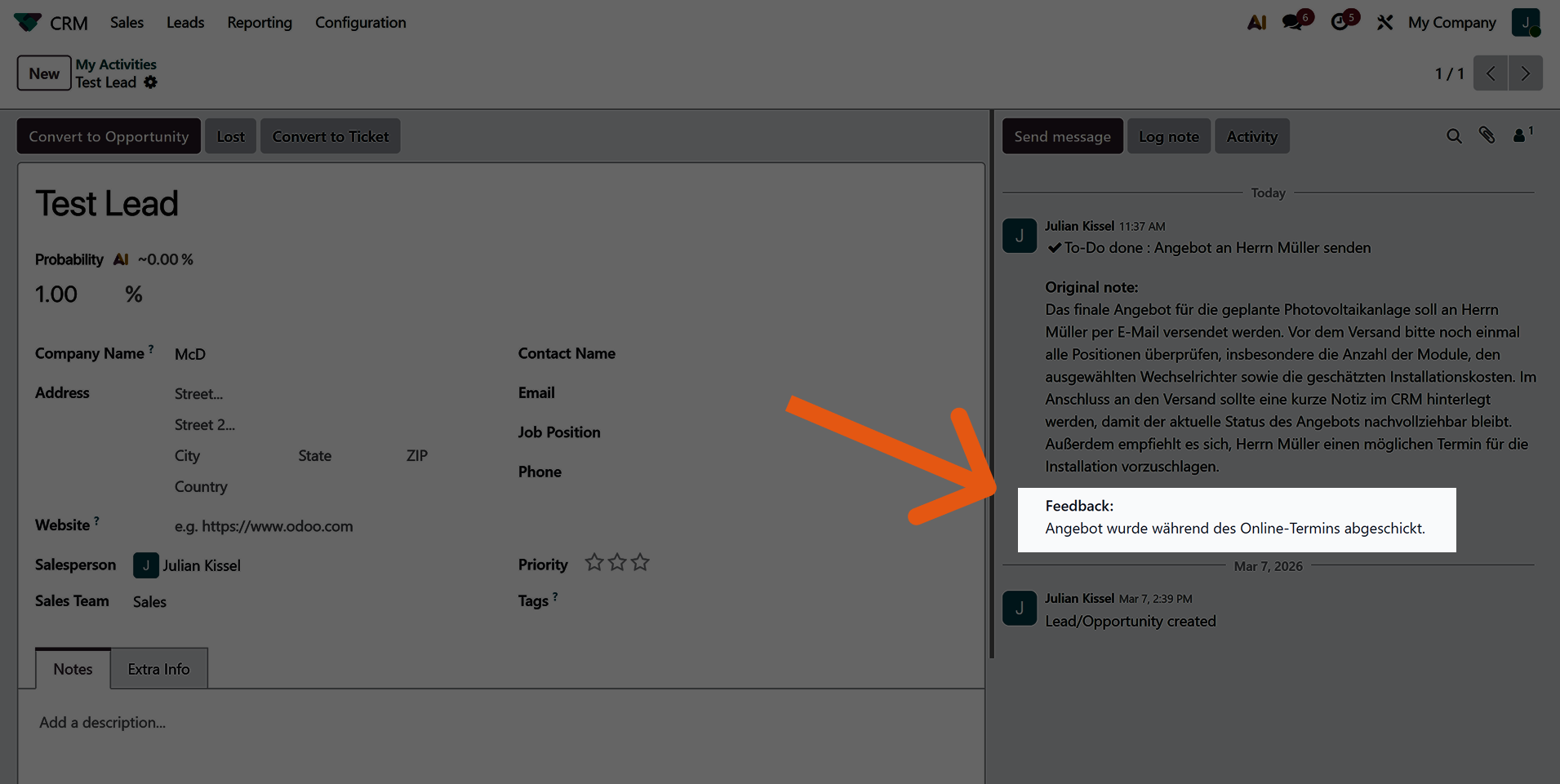Click Convert to Opportunity button
Image resolution: width=1560 pixels, height=784 pixels.
[109, 136]
